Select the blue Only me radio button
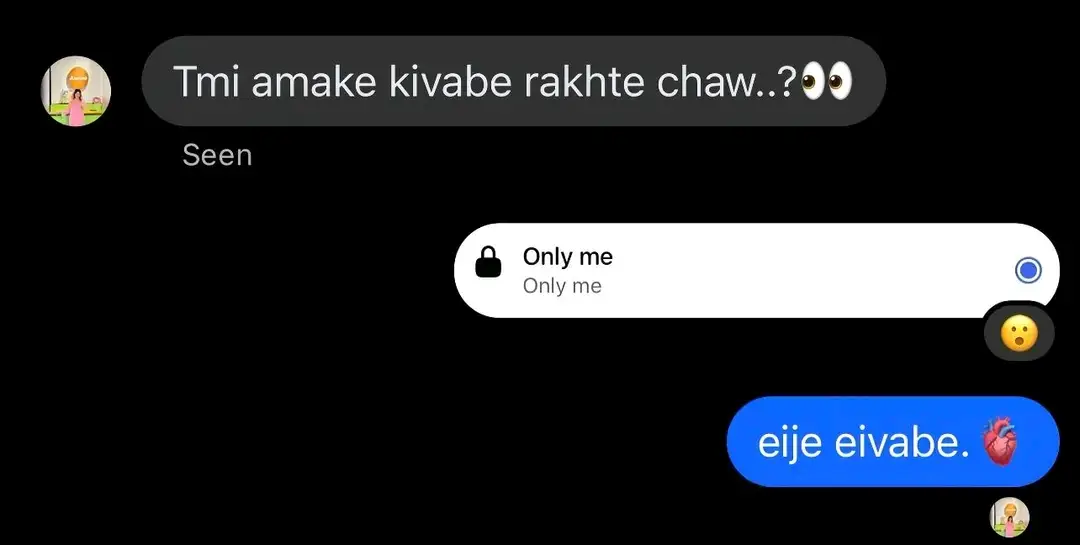 point(1028,270)
